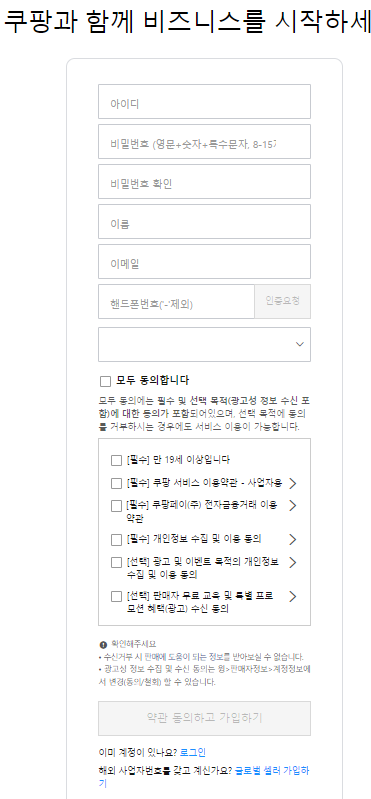Expand the empty dropdown below the phone field
Viewport: 371px width, 799px height.
pos(204,344)
